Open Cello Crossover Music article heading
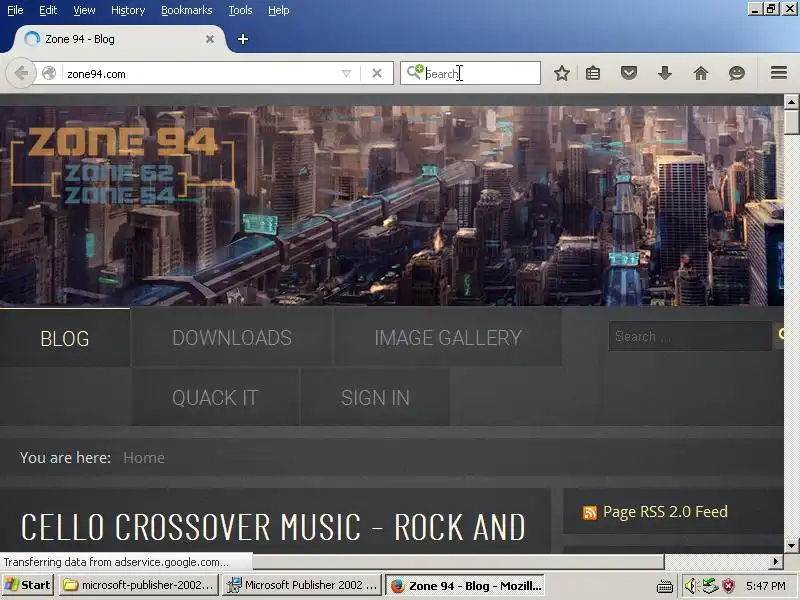 (273, 527)
